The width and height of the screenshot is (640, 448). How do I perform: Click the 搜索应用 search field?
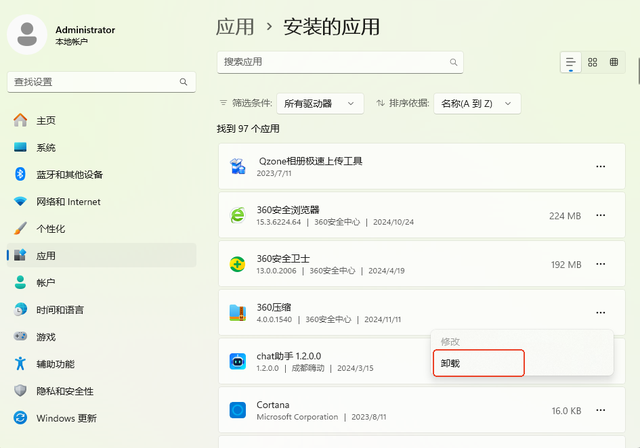pyautogui.click(x=340, y=62)
